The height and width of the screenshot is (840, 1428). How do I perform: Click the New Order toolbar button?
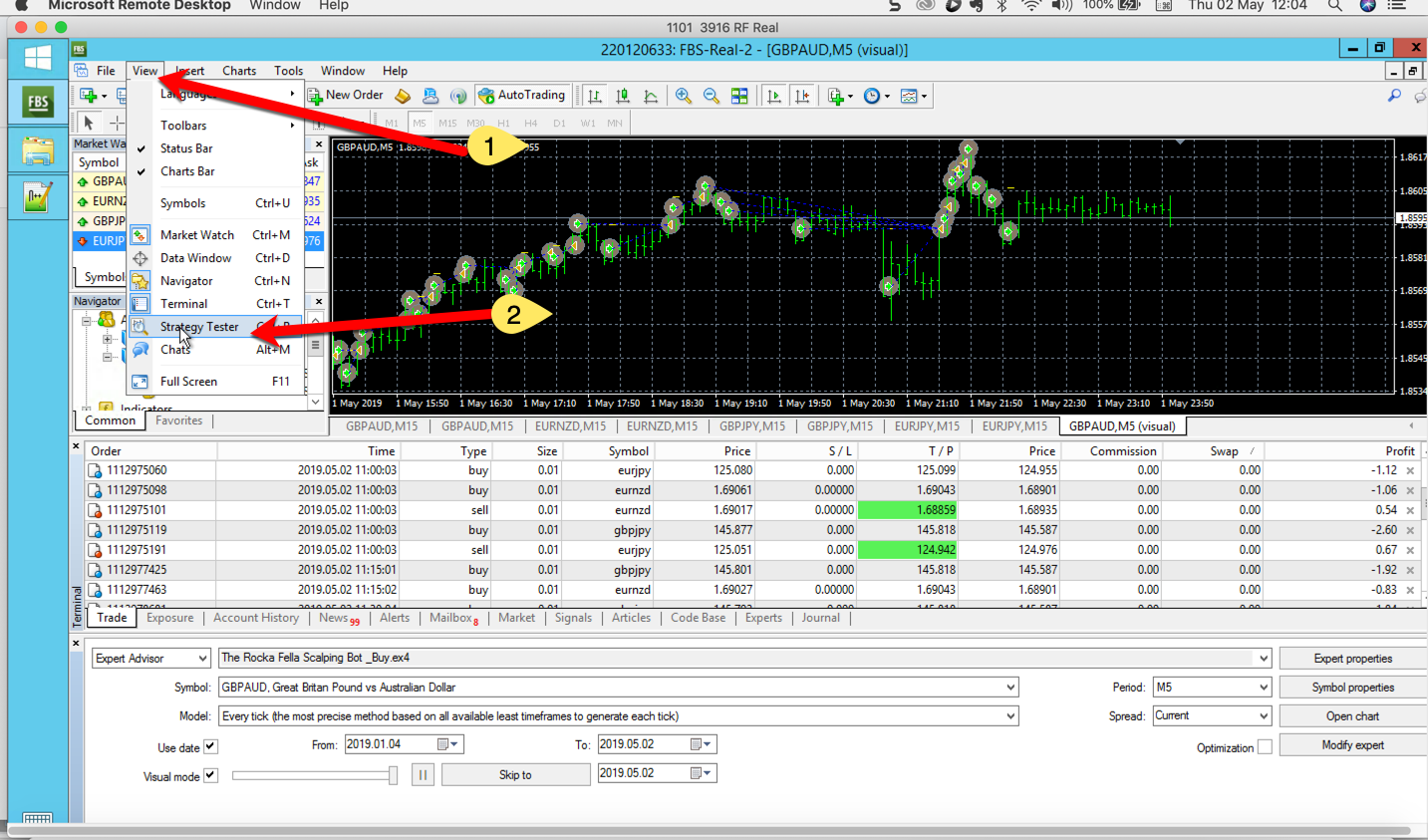346,96
